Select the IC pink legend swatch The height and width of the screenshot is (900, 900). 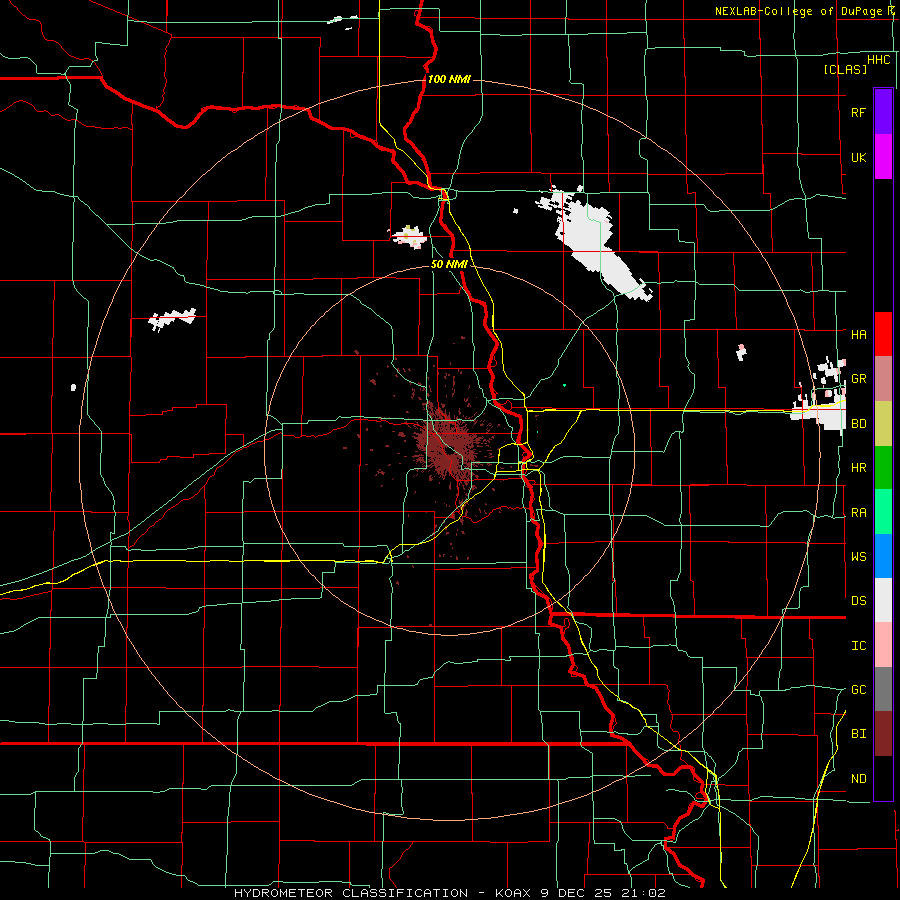[883, 645]
